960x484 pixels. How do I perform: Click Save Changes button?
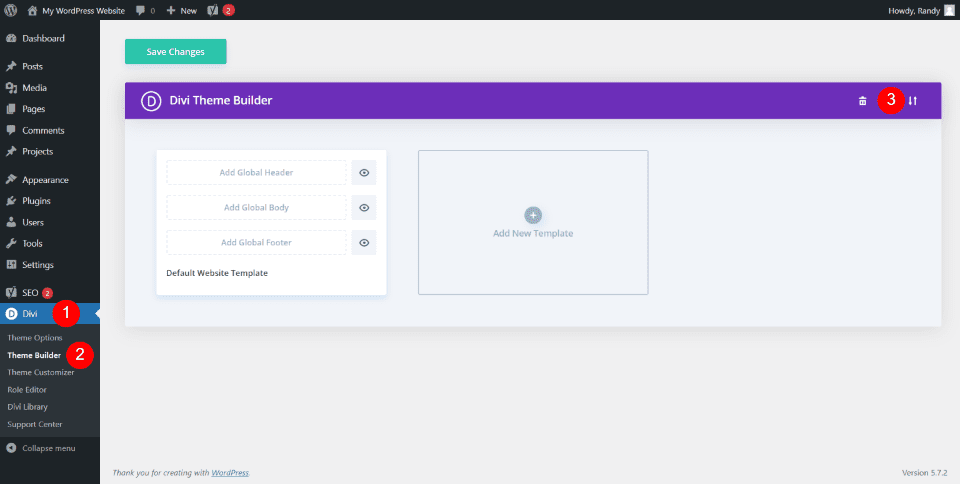tap(176, 51)
